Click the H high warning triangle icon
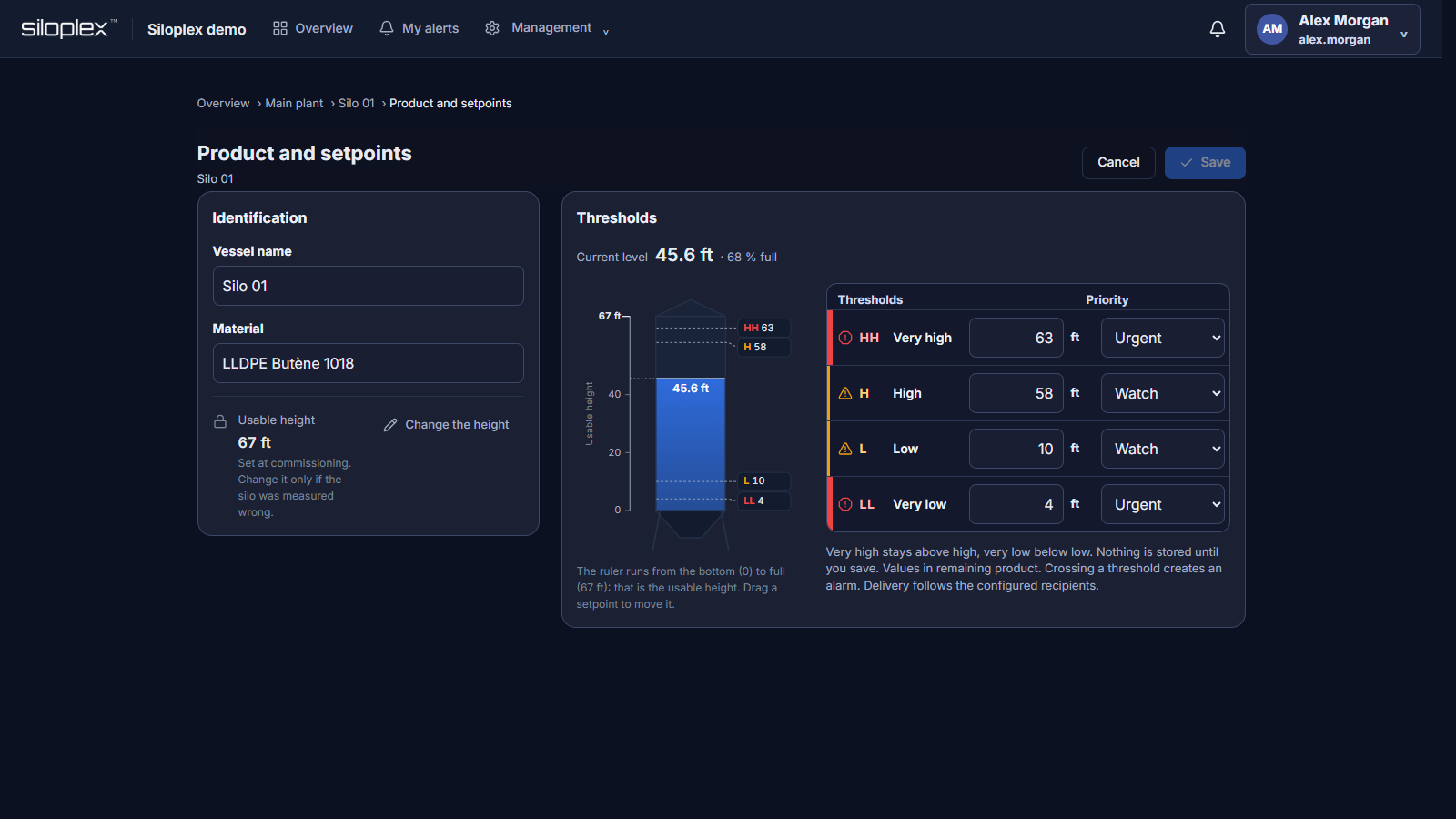Viewport: 1456px width, 819px height. point(845,393)
